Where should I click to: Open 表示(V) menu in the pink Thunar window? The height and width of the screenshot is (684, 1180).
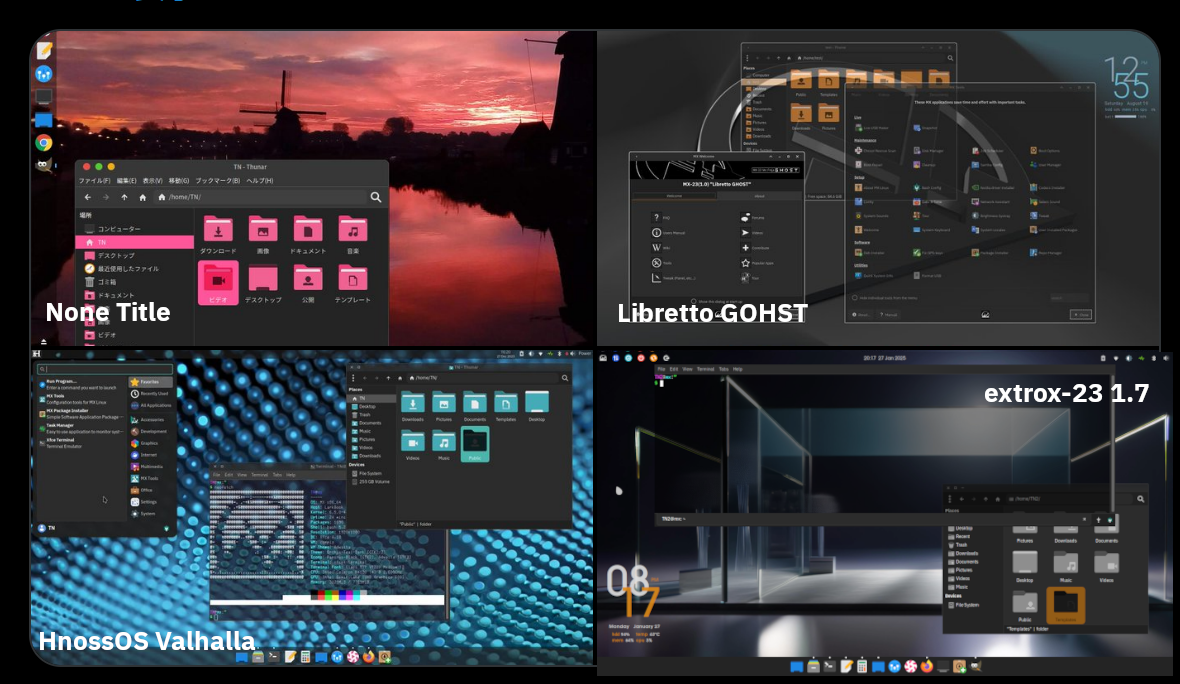153,181
